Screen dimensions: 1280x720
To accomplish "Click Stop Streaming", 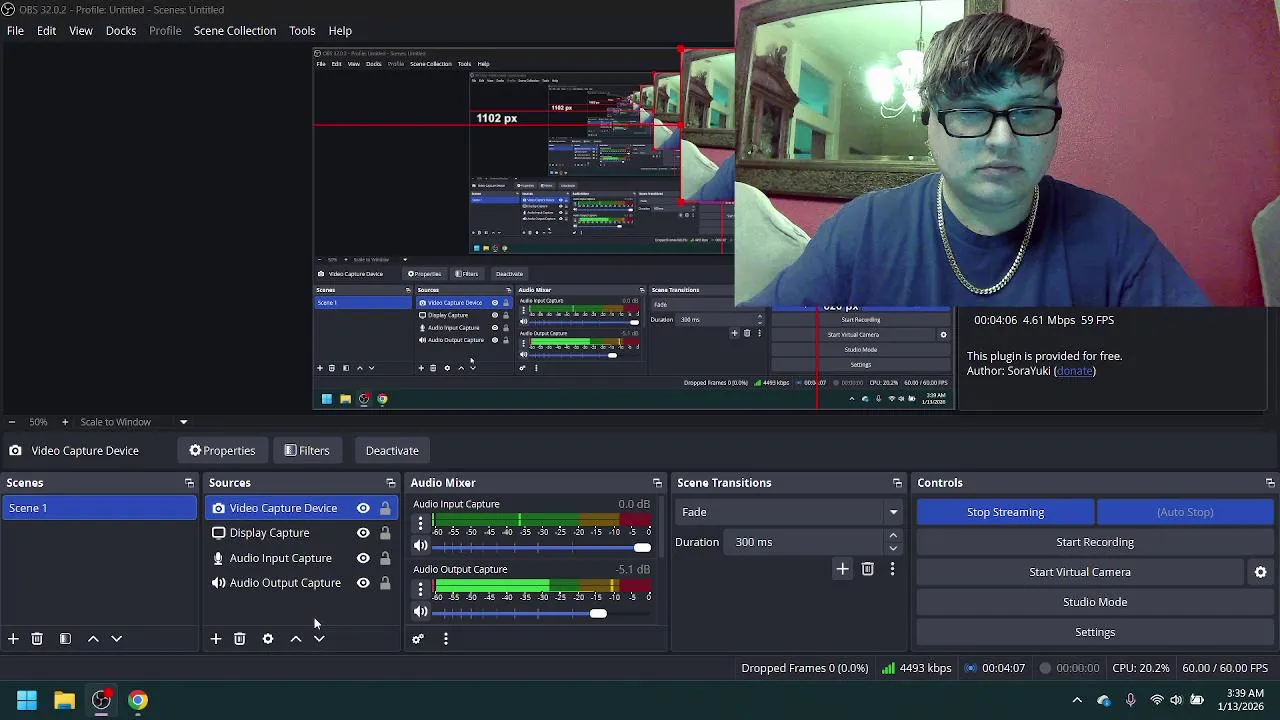I will coord(1006,512).
